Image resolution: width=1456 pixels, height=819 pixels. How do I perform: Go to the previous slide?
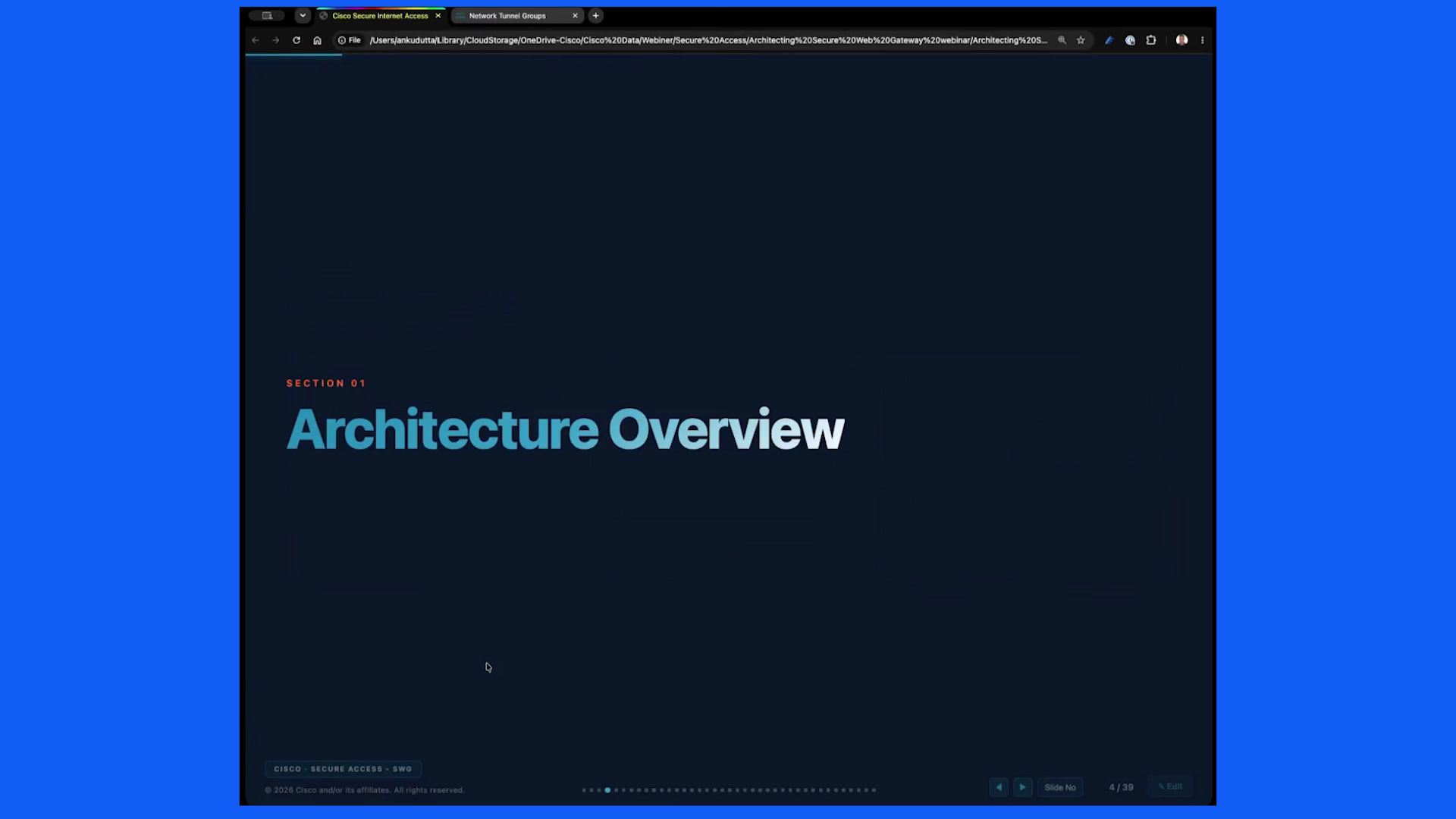point(999,787)
